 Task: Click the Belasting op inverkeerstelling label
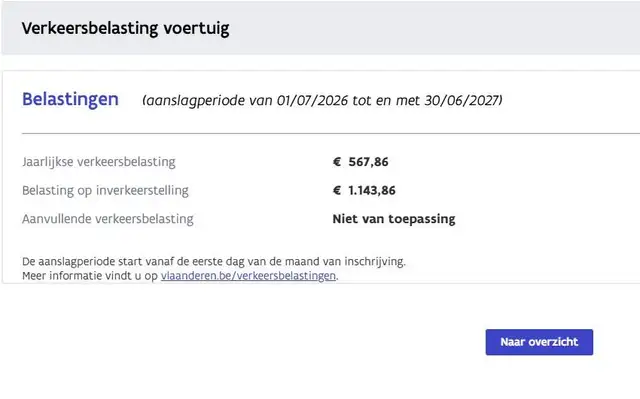[105, 191]
